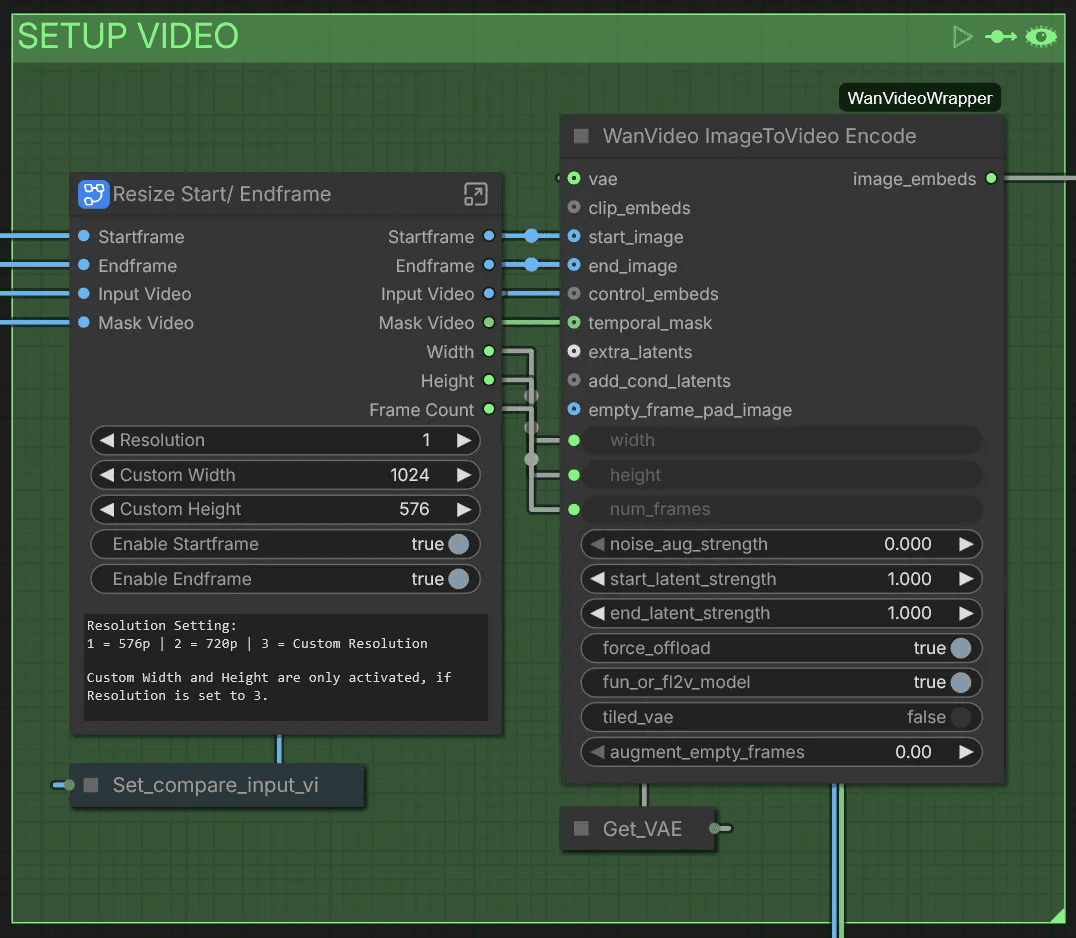Screen dimensions: 1076x938
Task: Increase Resolution value with right arrow
Action: coord(465,441)
